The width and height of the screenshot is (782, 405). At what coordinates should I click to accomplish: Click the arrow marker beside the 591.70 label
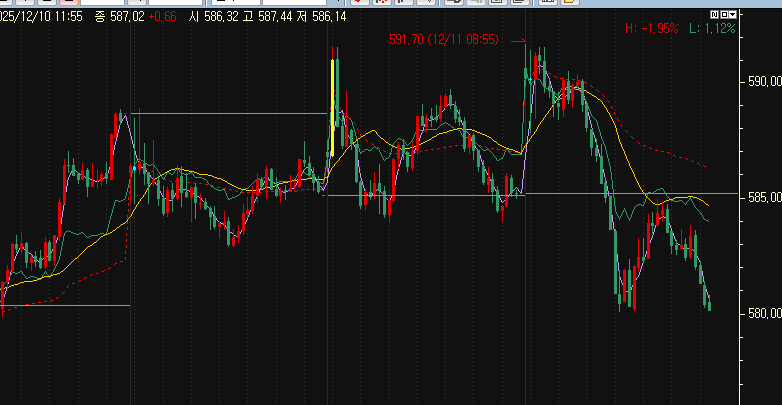(517, 40)
